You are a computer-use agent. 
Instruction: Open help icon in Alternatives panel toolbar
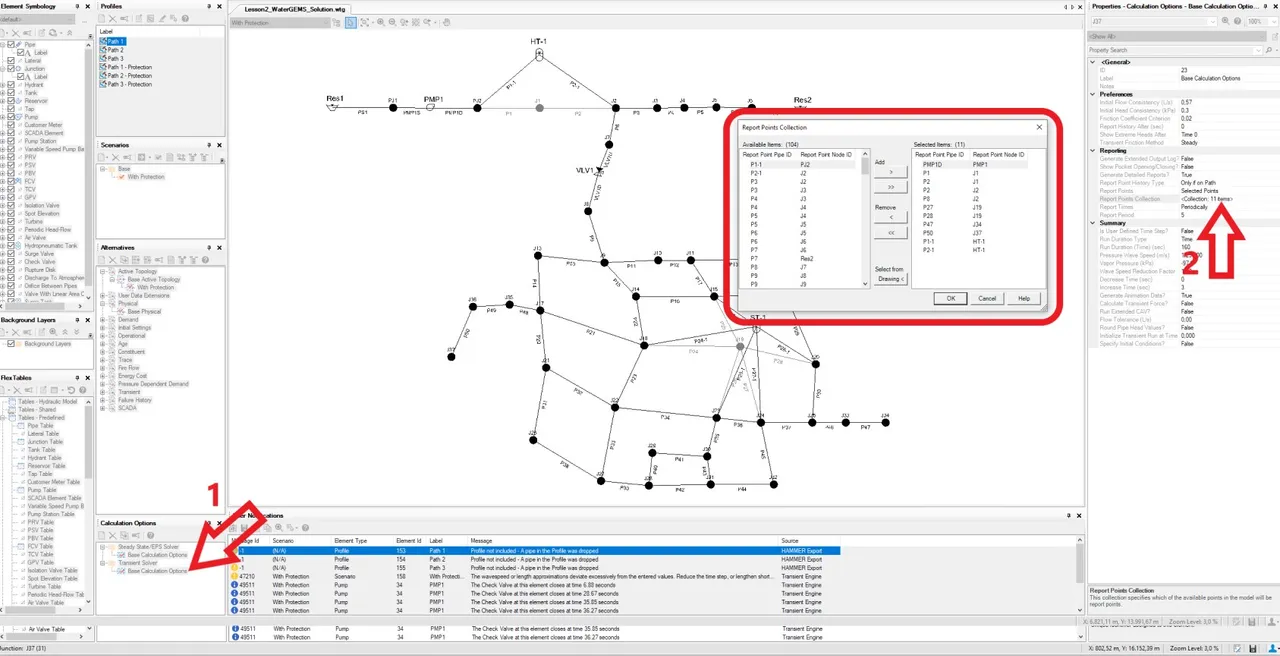[205, 260]
